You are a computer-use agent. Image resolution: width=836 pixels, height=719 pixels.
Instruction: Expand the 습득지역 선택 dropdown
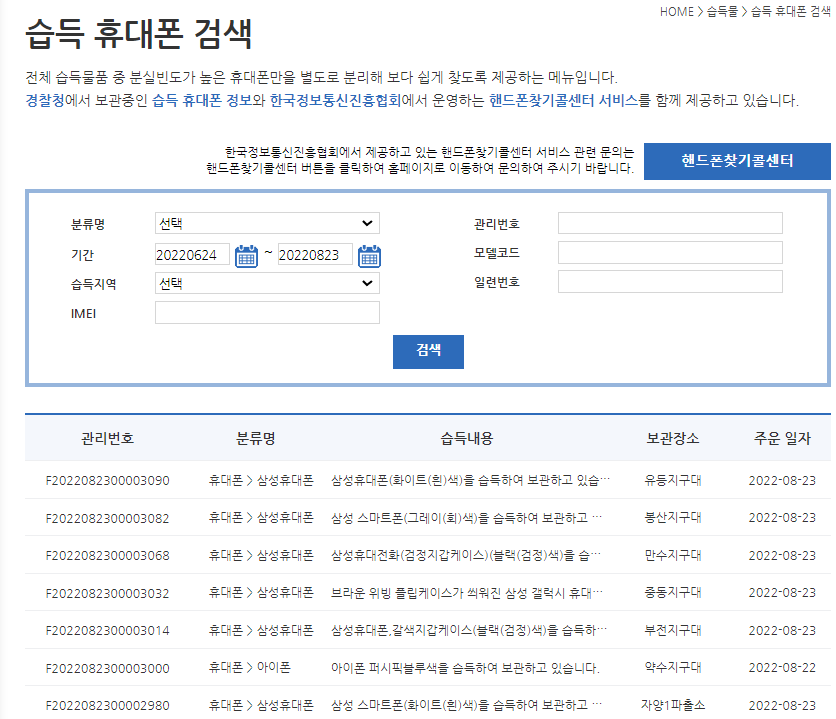click(267, 283)
